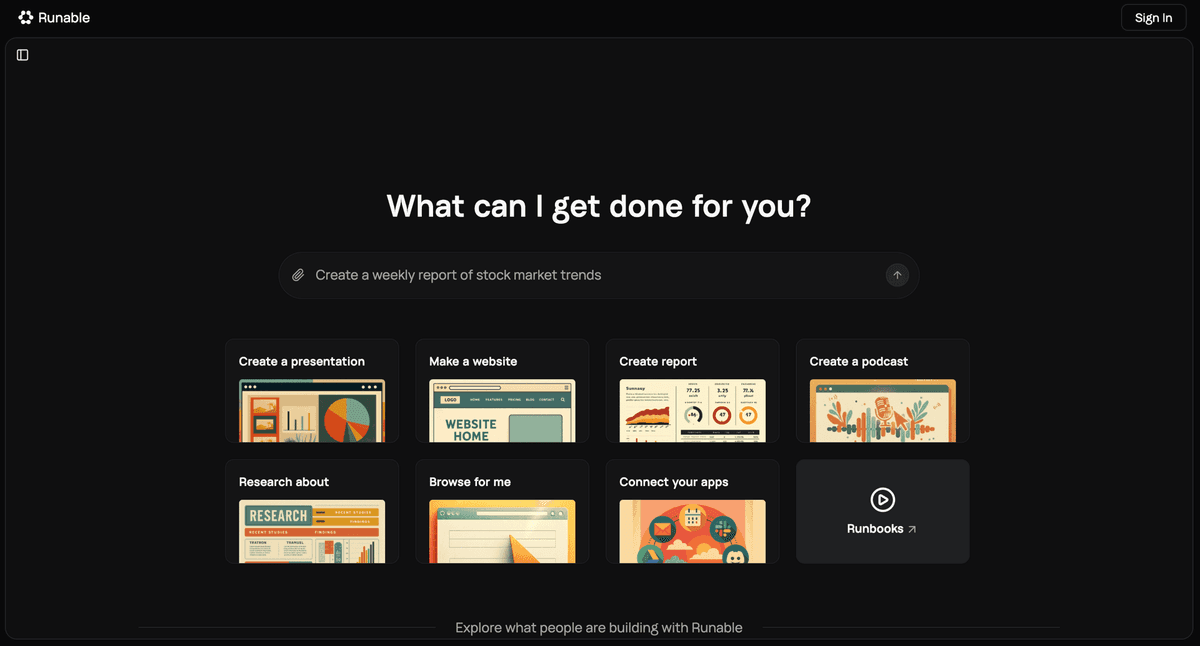
Task: Click the Sign In button
Action: pyautogui.click(x=1153, y=18)
